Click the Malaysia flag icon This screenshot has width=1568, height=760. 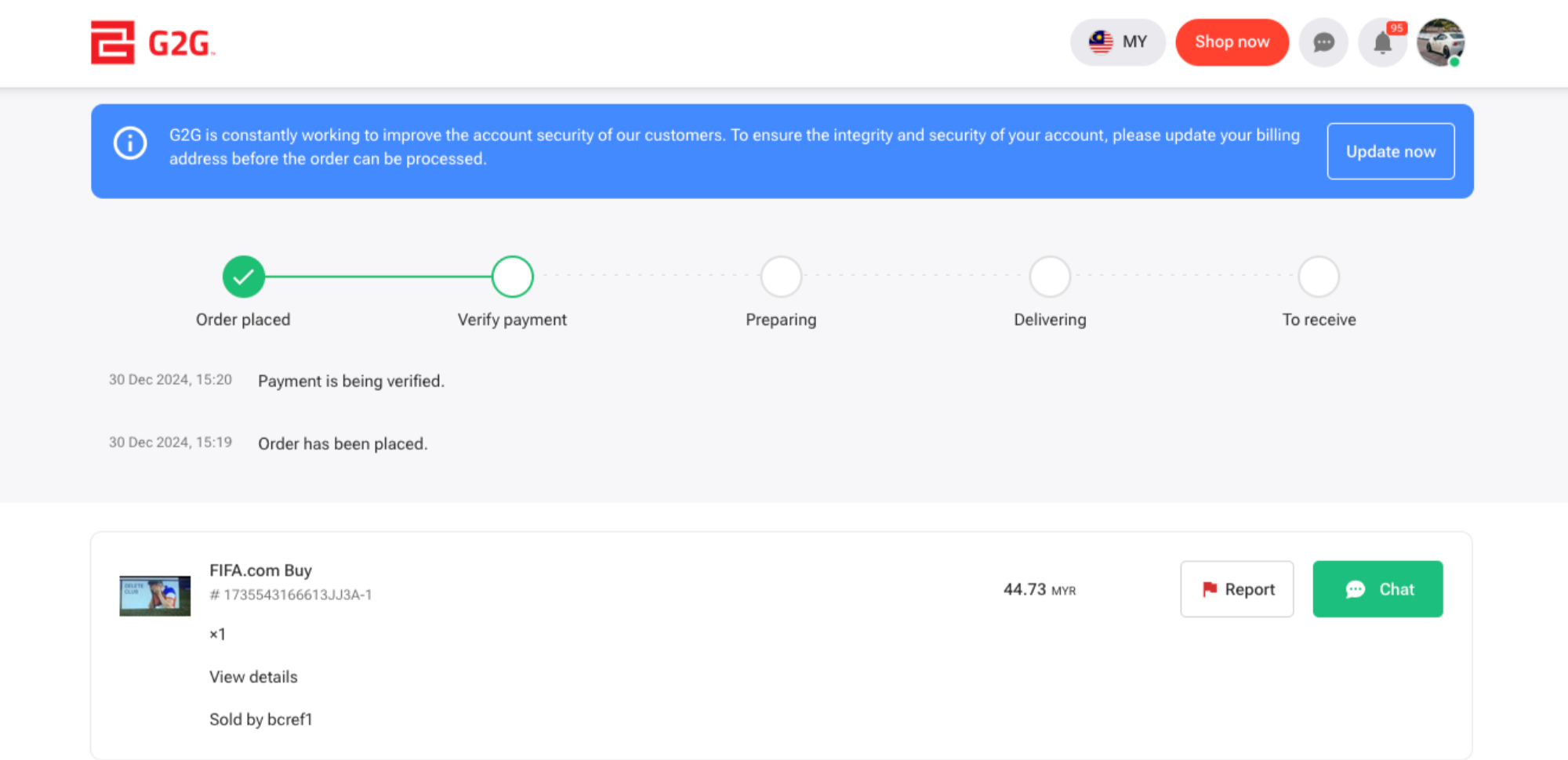tap(1101, 42)
